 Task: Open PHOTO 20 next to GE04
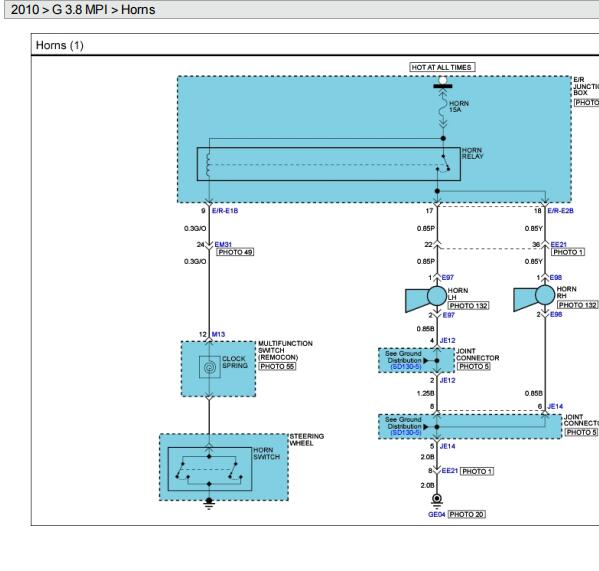point(466,514)
